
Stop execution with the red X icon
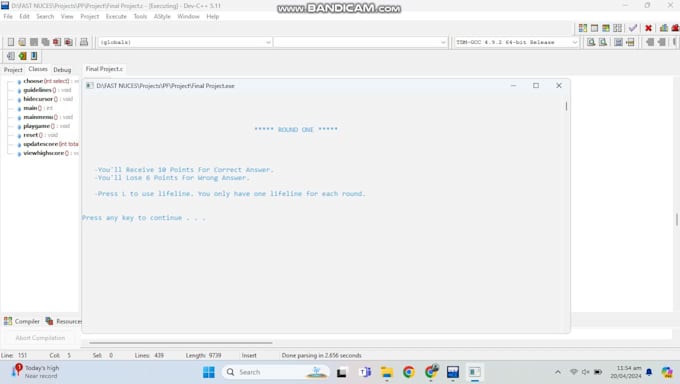(648, 28)
